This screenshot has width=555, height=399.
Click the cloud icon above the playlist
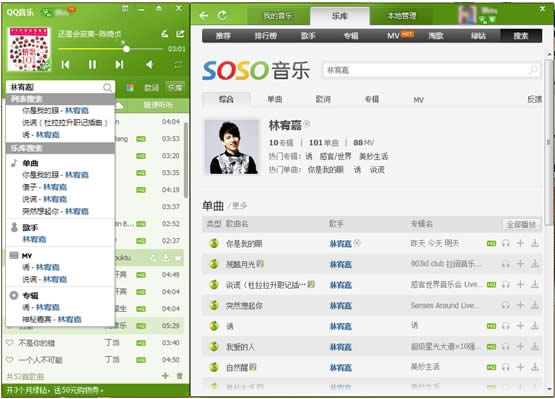[119, 105]
